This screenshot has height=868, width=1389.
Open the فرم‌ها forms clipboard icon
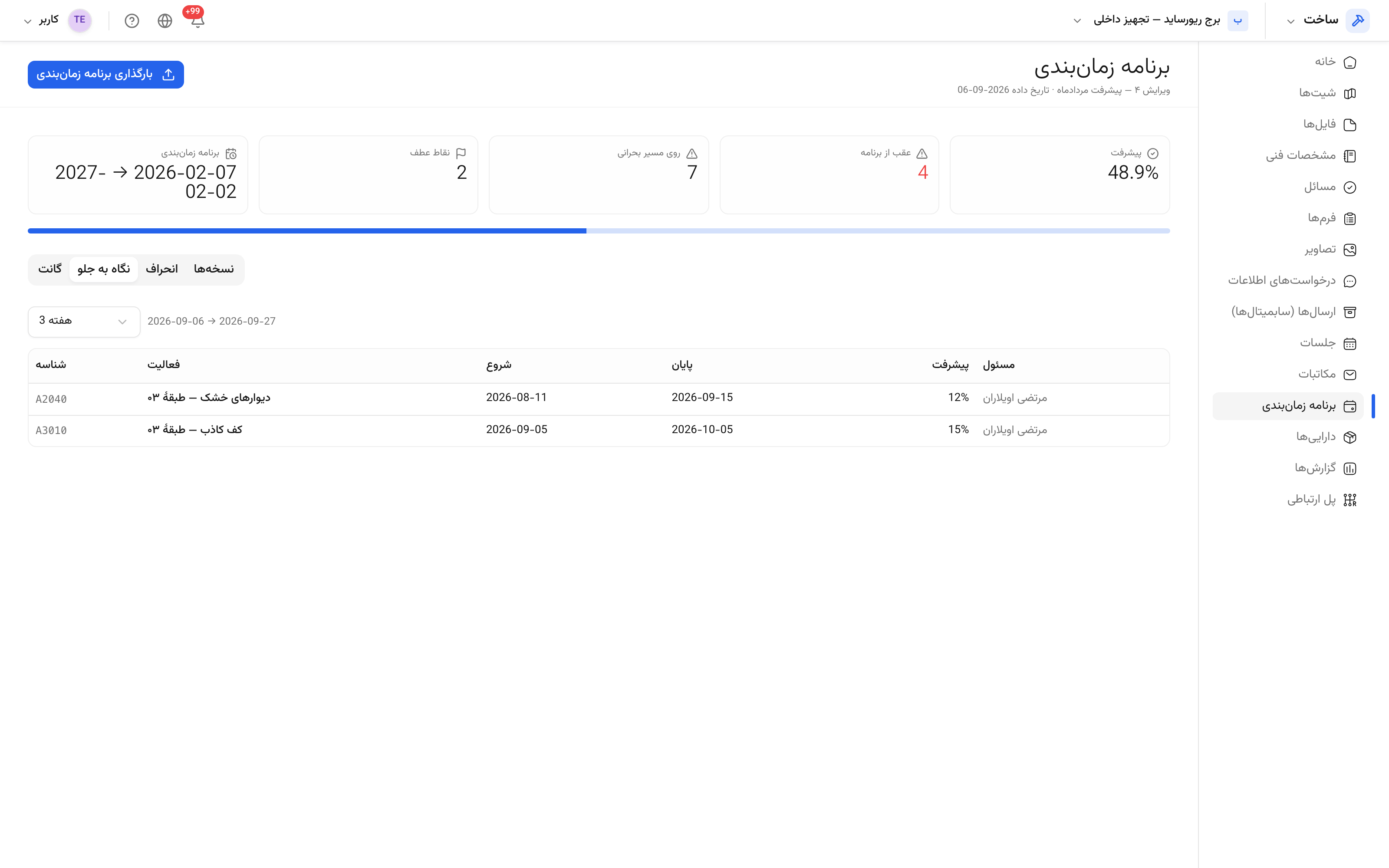click(1350, 219)
